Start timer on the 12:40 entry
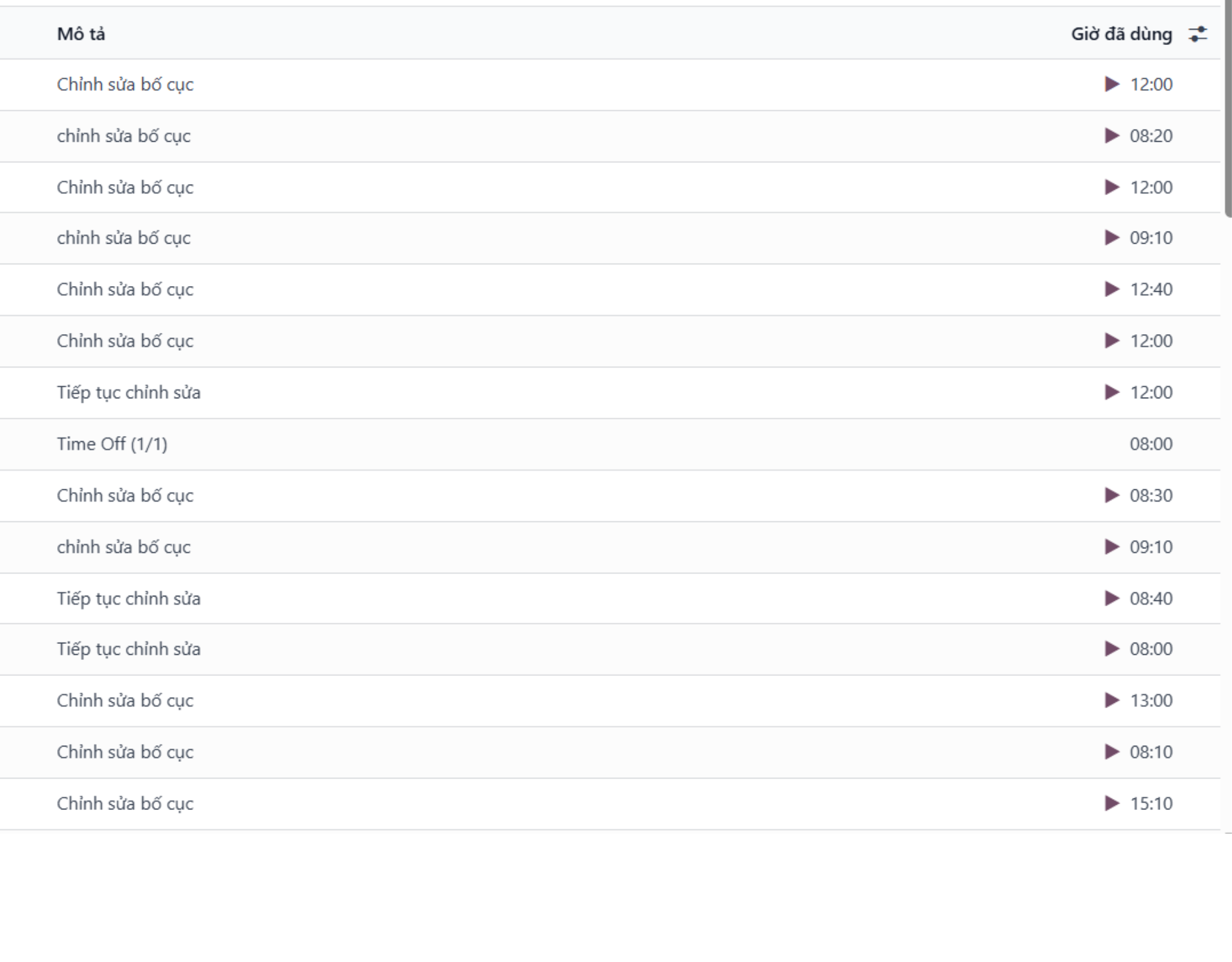The height and width of the screenshot is (962, 1232). [x=1111, y=289]
